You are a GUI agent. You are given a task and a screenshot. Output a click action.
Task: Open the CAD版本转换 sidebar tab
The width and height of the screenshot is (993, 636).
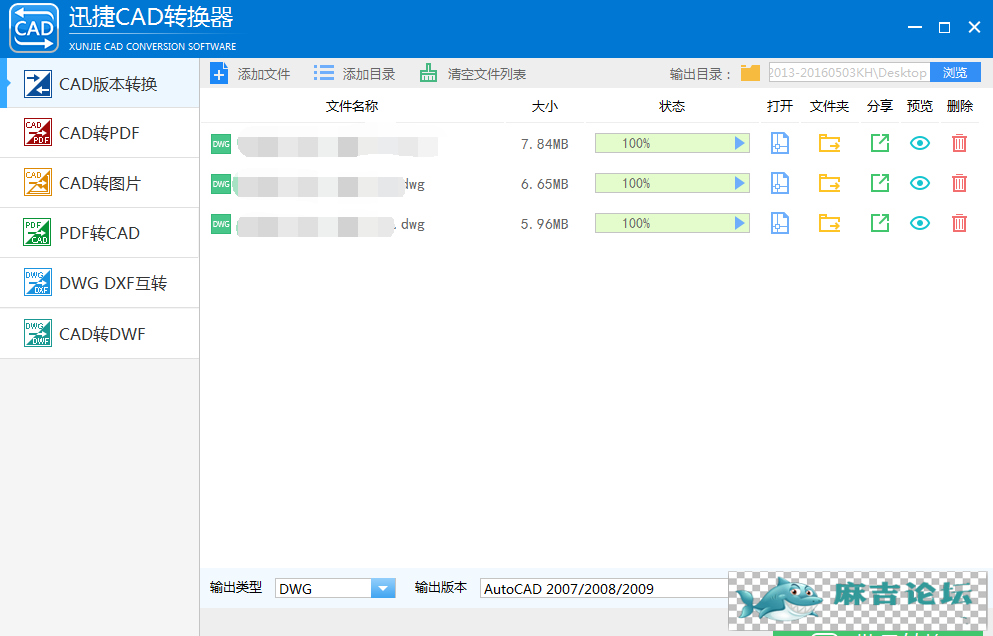point(99,84)
